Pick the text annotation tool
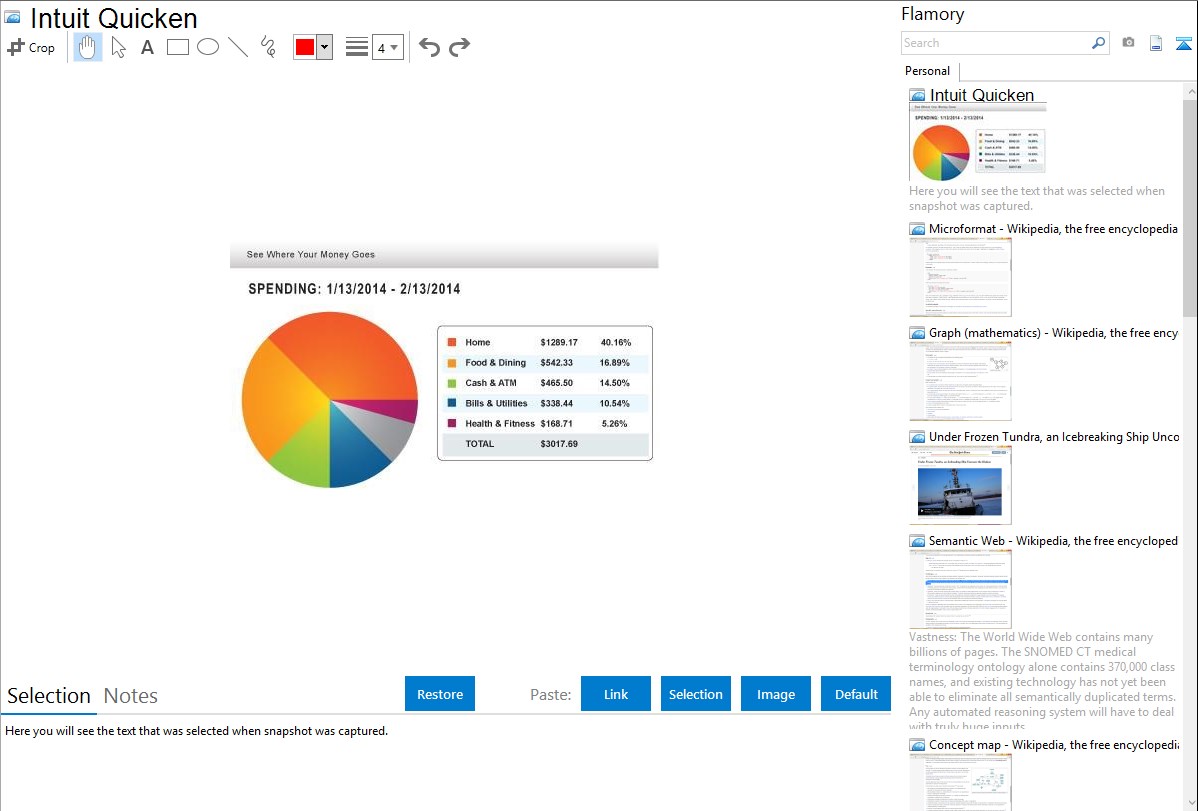The image size is (1198, 811). pyautogui.click(x=147, y=47)
